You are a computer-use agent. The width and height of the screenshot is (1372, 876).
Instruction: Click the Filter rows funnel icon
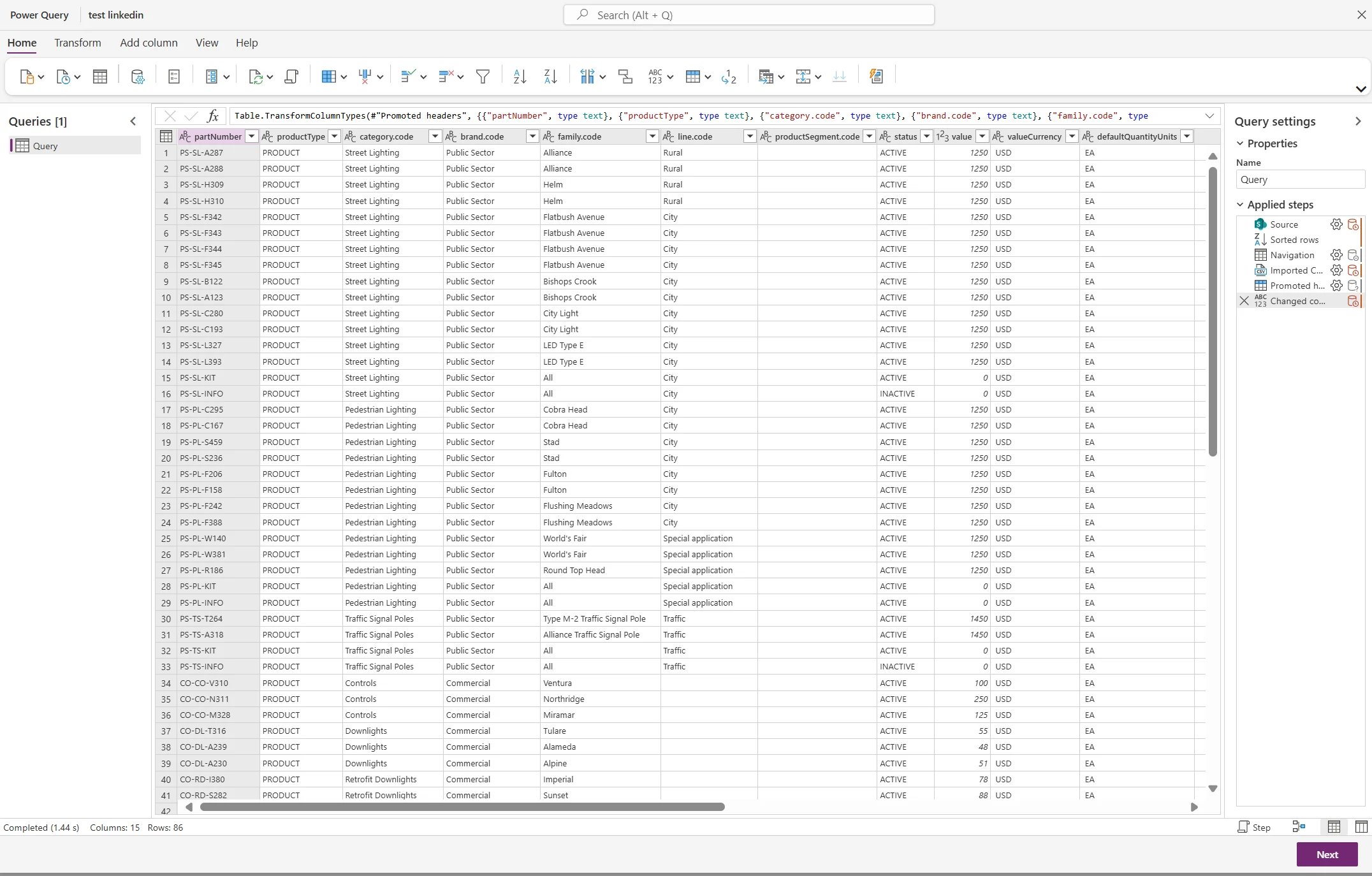tap(483, 77)
